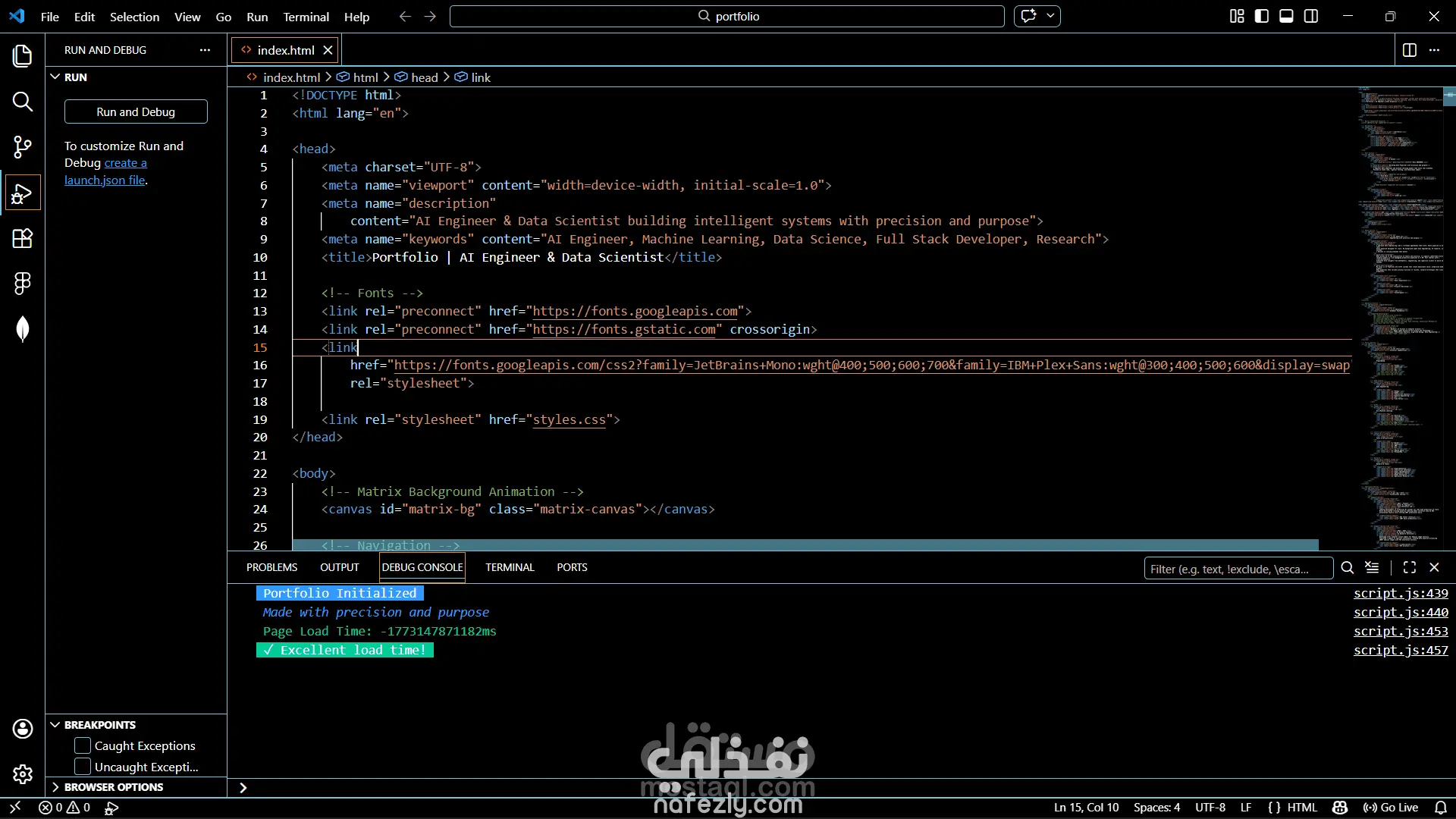Open the MongoDB leaf icon view
The width and height of the screenshot is (1456, 819).
[x=23, y=329]
